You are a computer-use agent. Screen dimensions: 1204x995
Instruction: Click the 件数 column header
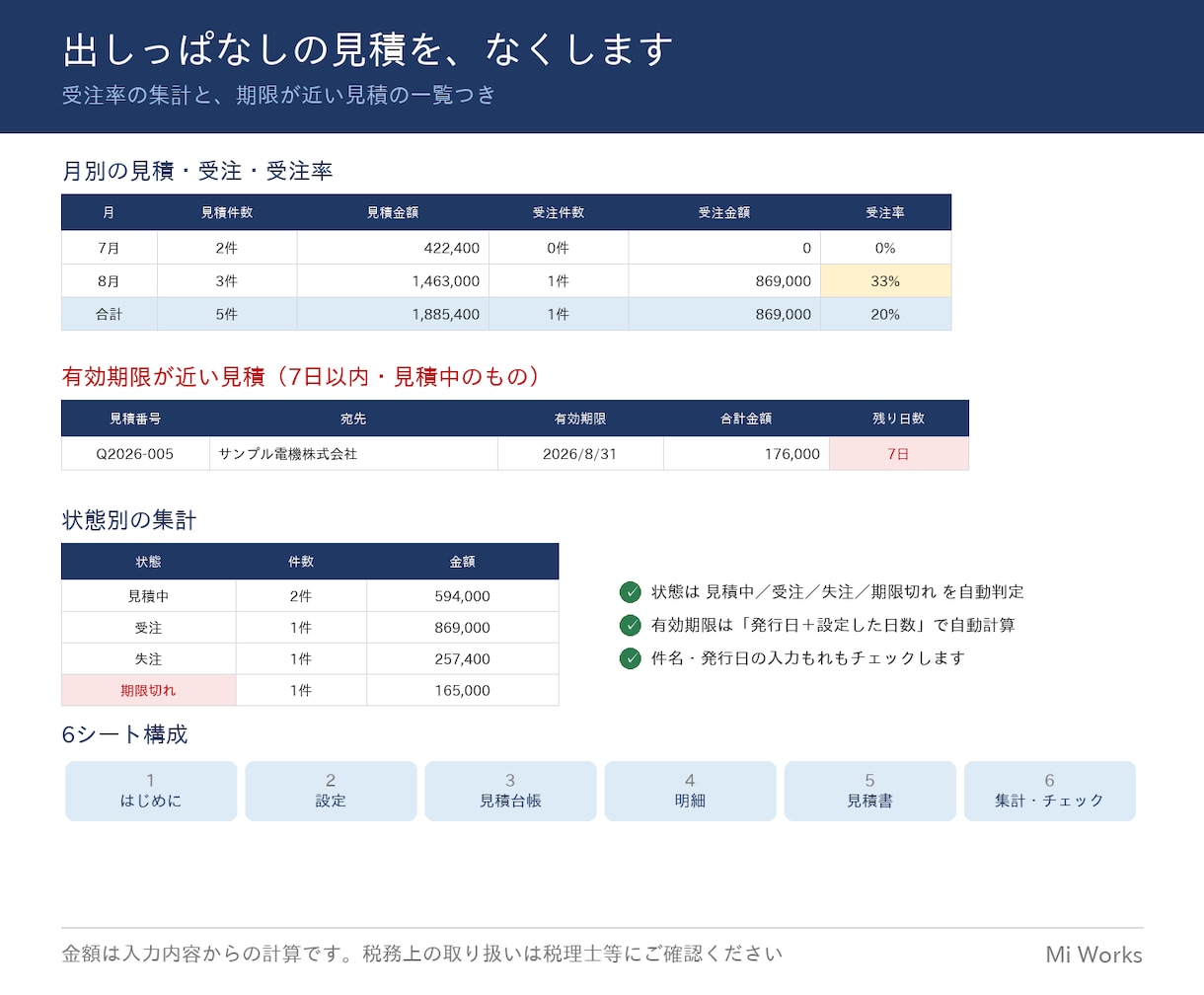coord(301,562)
